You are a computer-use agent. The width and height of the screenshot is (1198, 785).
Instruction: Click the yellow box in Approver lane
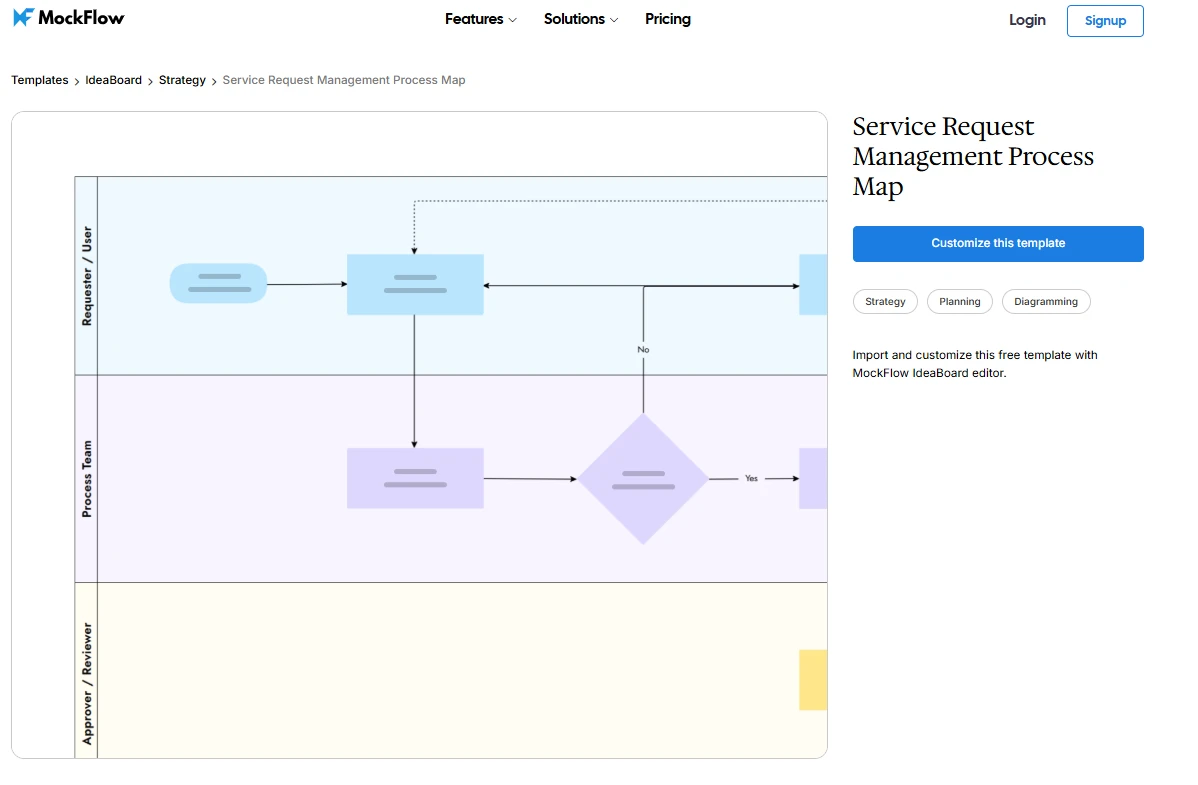813,680
